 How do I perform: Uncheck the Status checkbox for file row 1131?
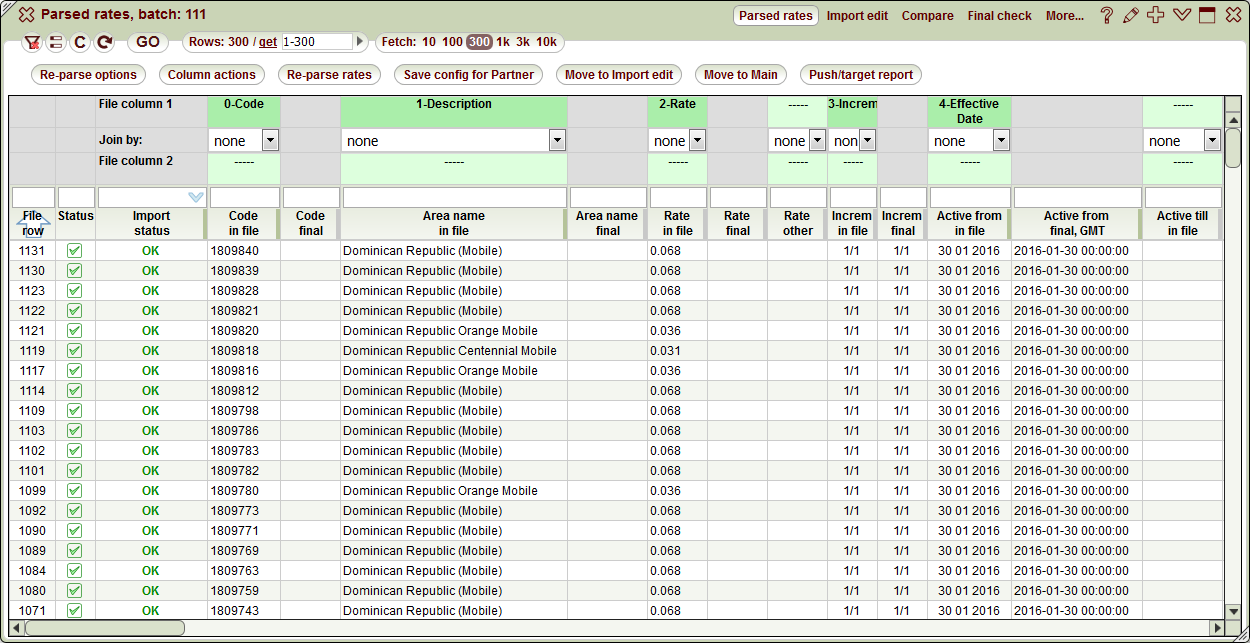(x=74, y=250)
